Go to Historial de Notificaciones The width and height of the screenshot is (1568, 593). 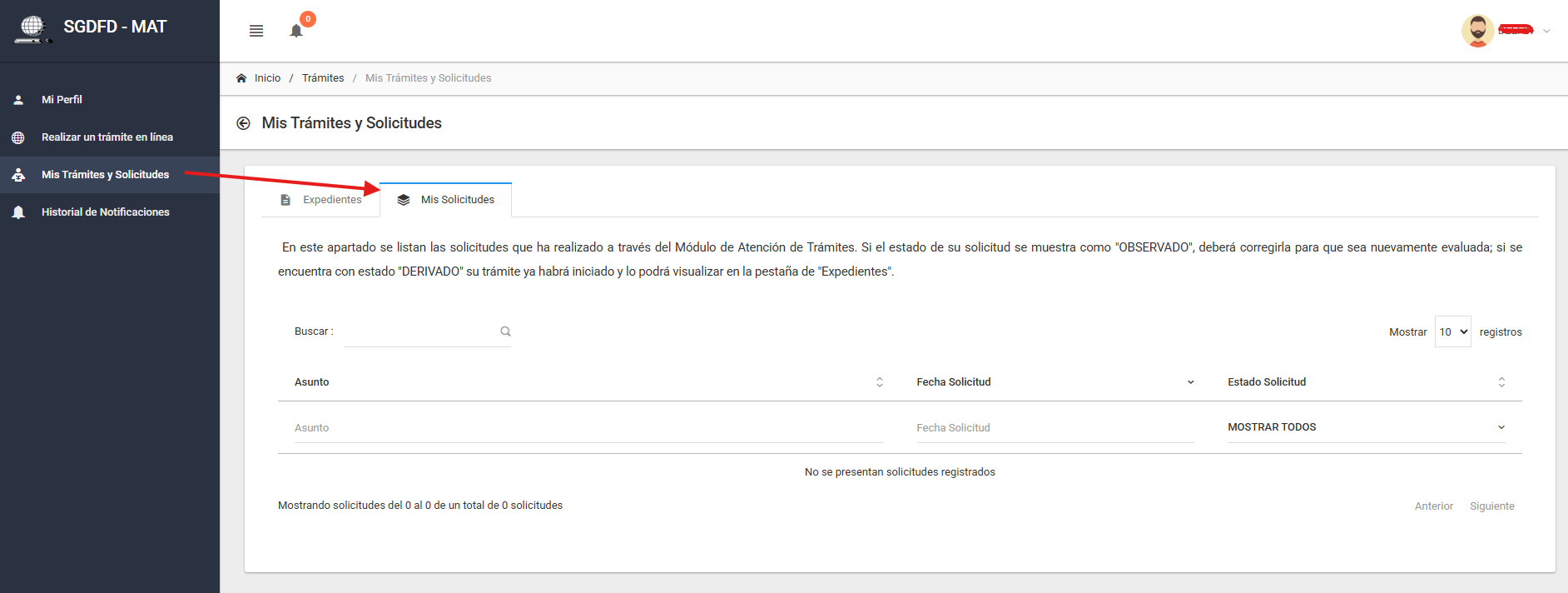point(105,212)
